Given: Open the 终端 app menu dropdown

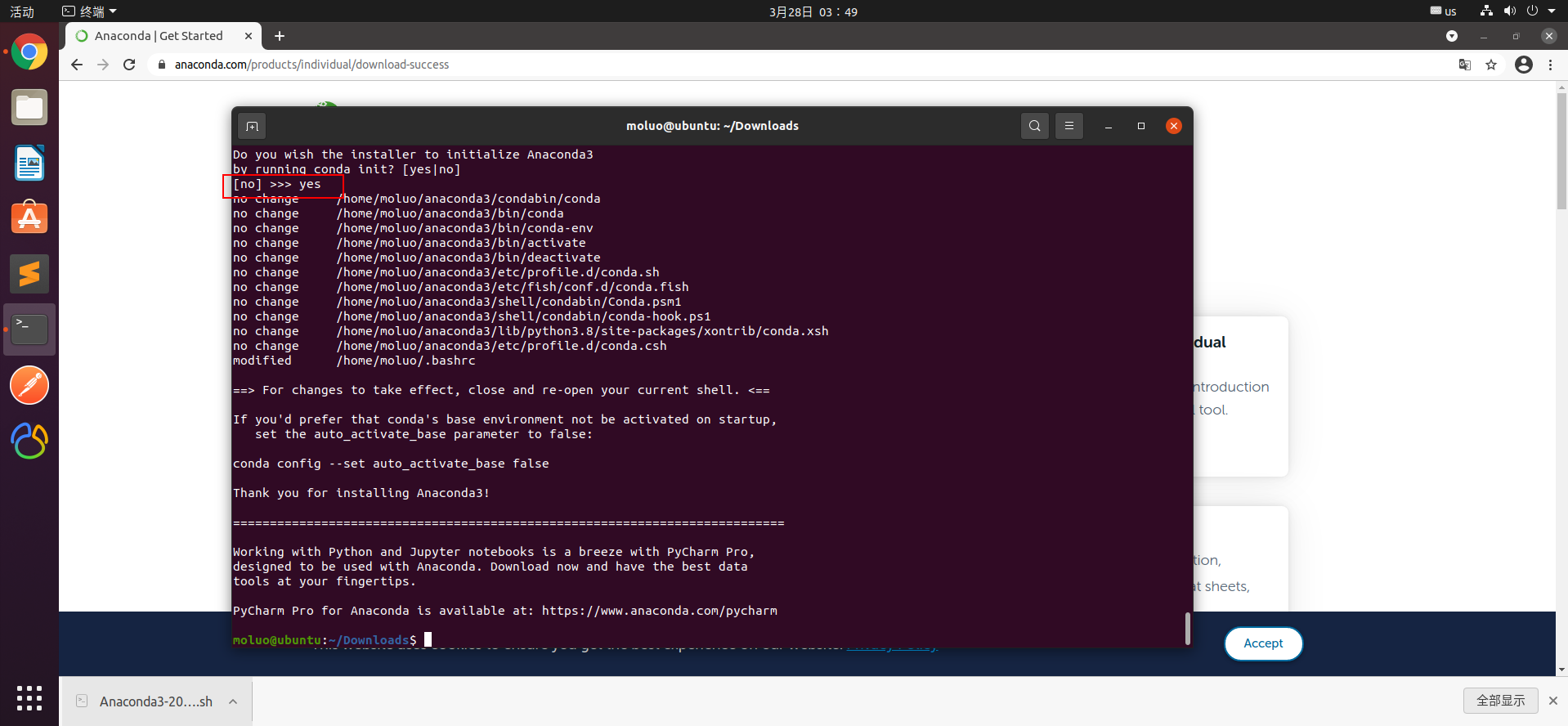Looking at the screenshot, I should [x=90, y=11].
